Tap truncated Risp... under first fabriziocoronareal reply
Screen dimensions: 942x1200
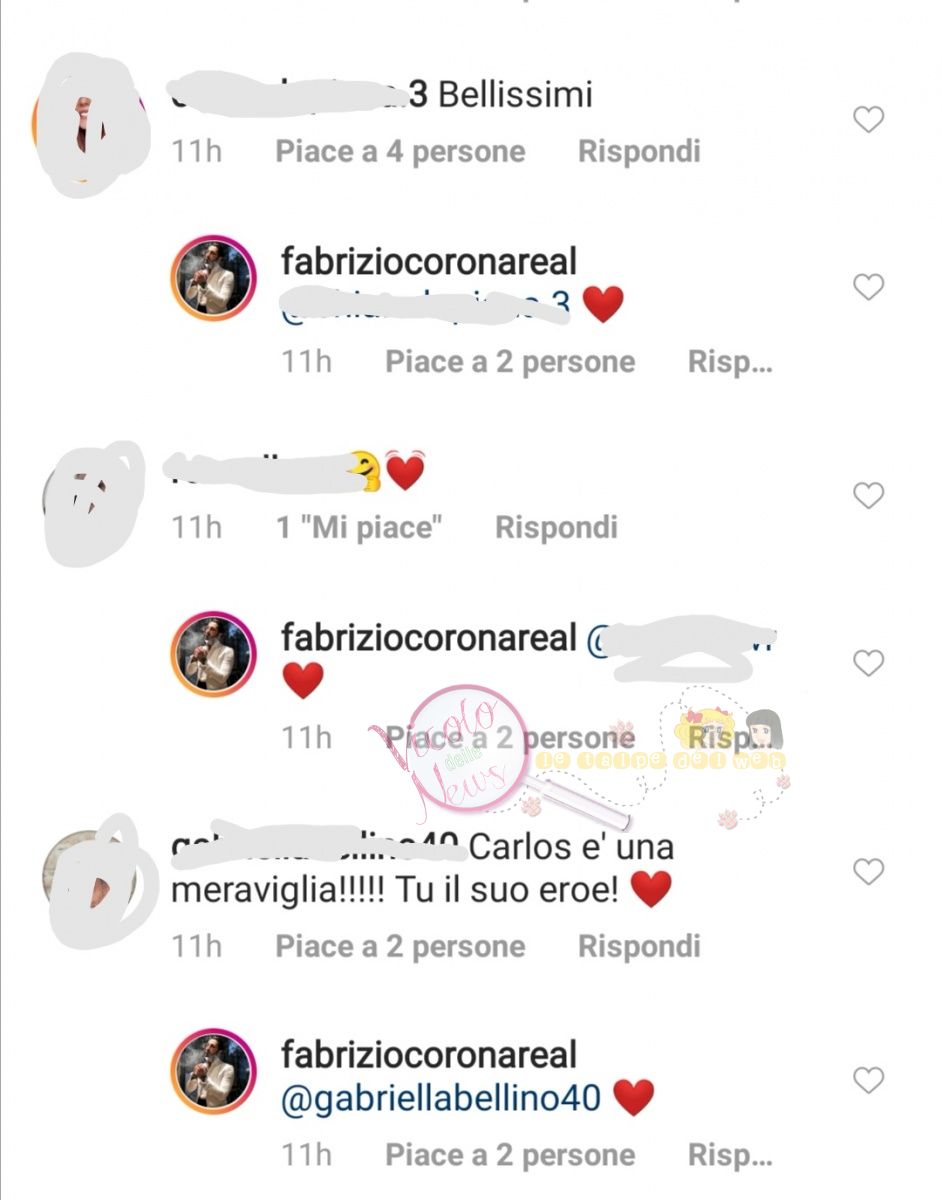[730, 362]
